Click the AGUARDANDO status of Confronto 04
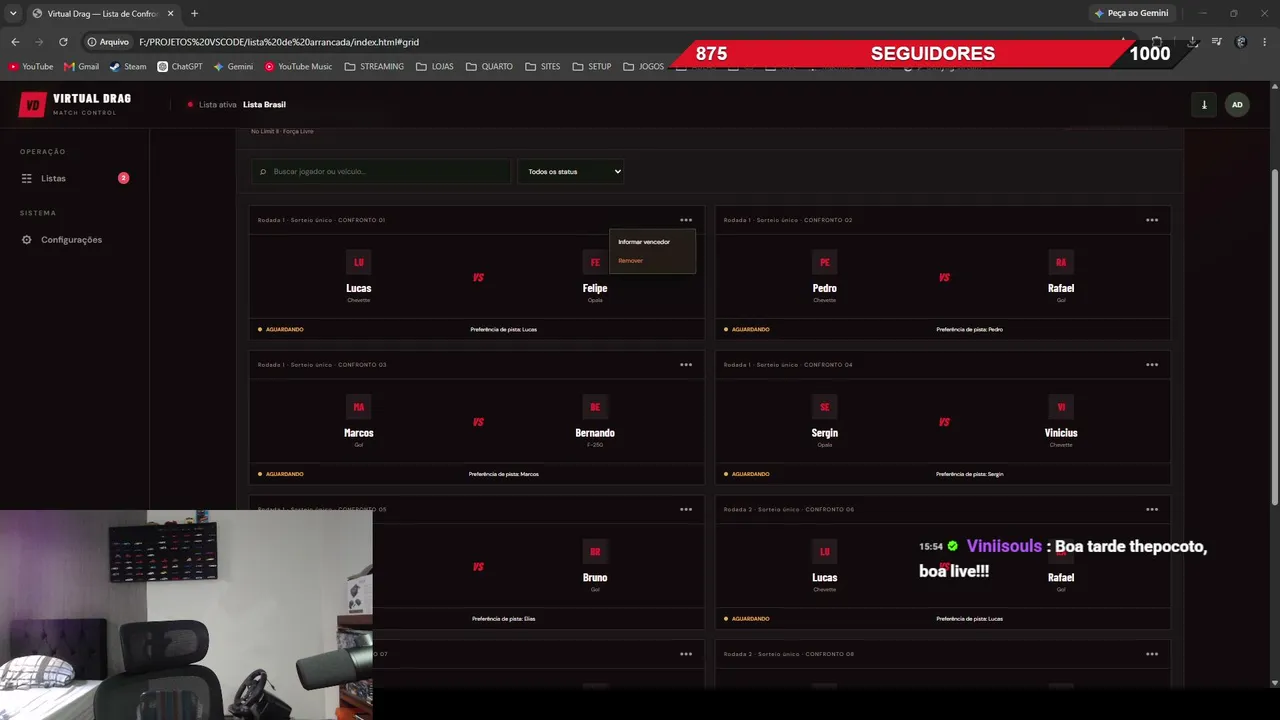 tap(747, 474)
